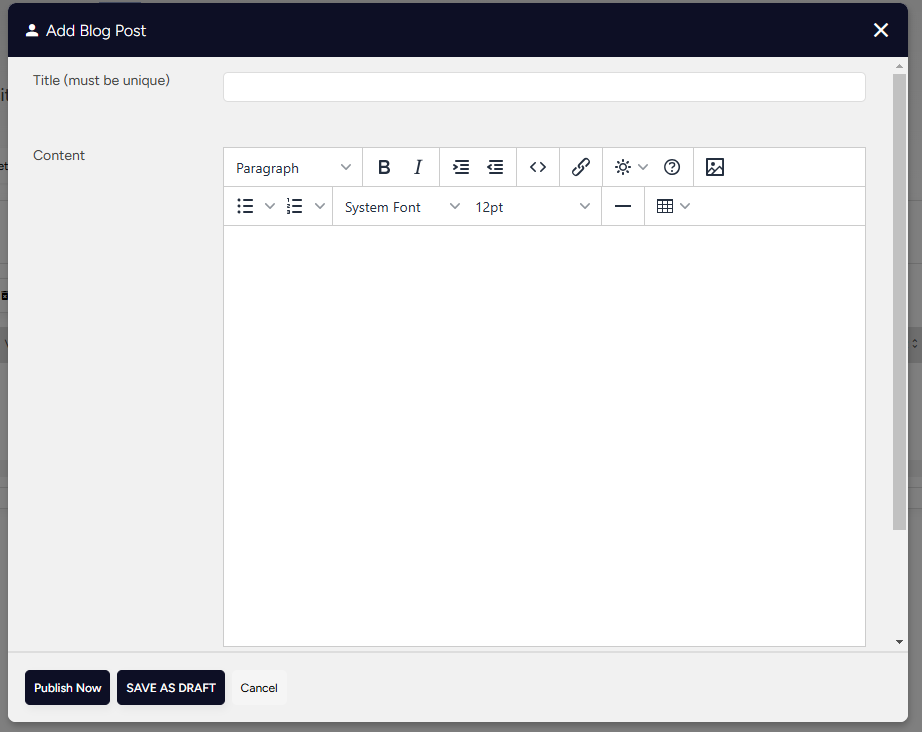Open the table insert menu
Viewport: 922px width, 732px height.
coord(665,206)
